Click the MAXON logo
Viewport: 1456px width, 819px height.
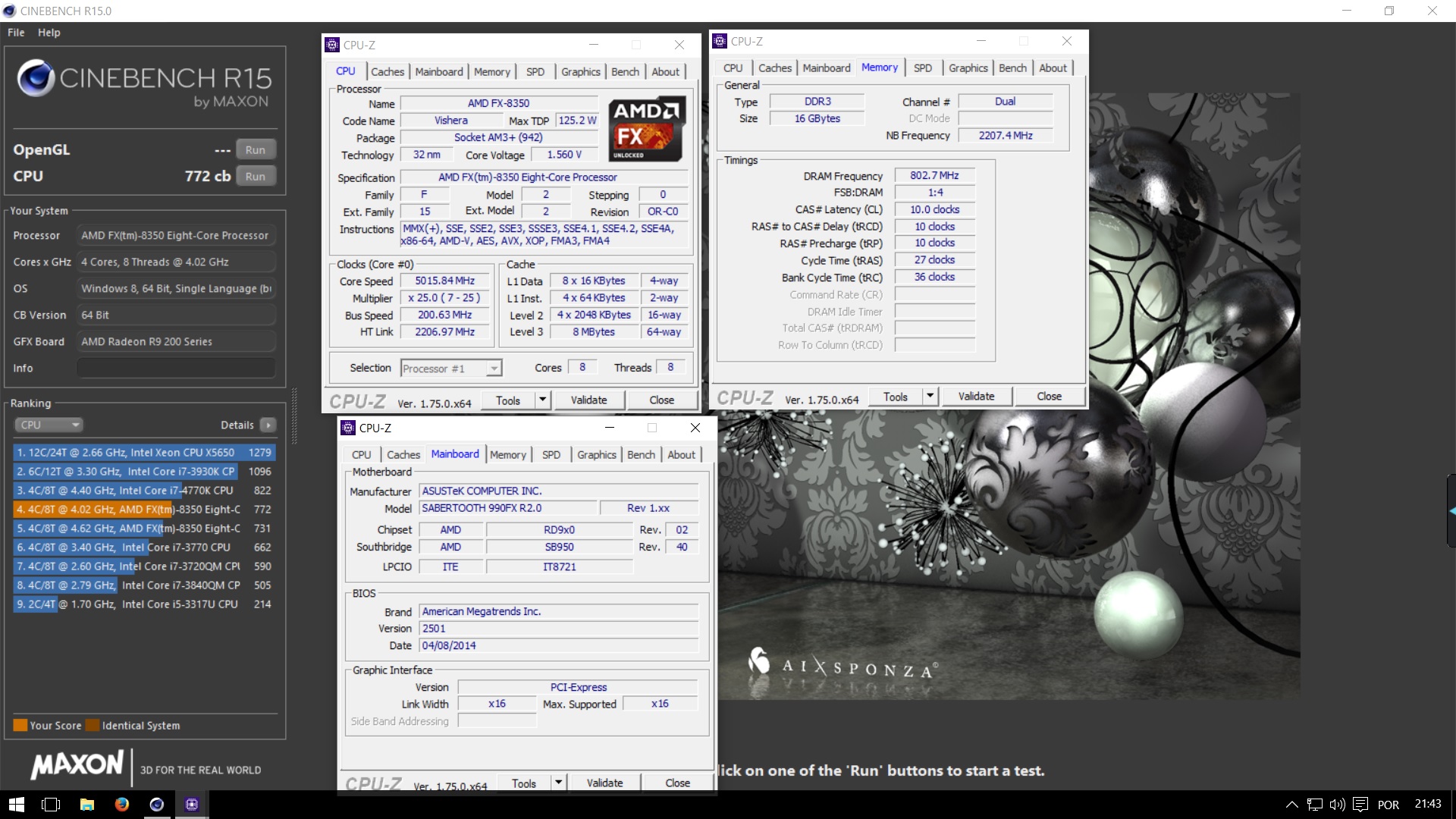pos(77,765)
